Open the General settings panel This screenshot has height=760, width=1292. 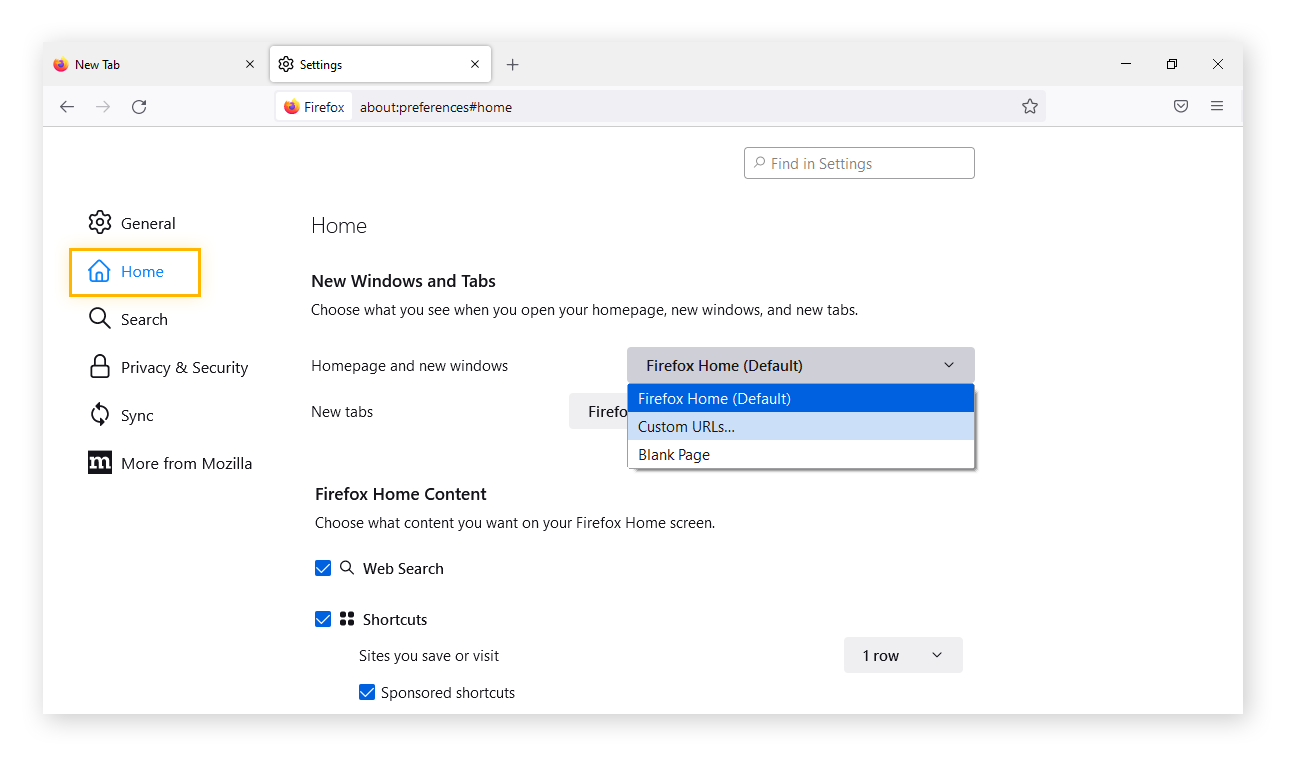pos(148,222)
